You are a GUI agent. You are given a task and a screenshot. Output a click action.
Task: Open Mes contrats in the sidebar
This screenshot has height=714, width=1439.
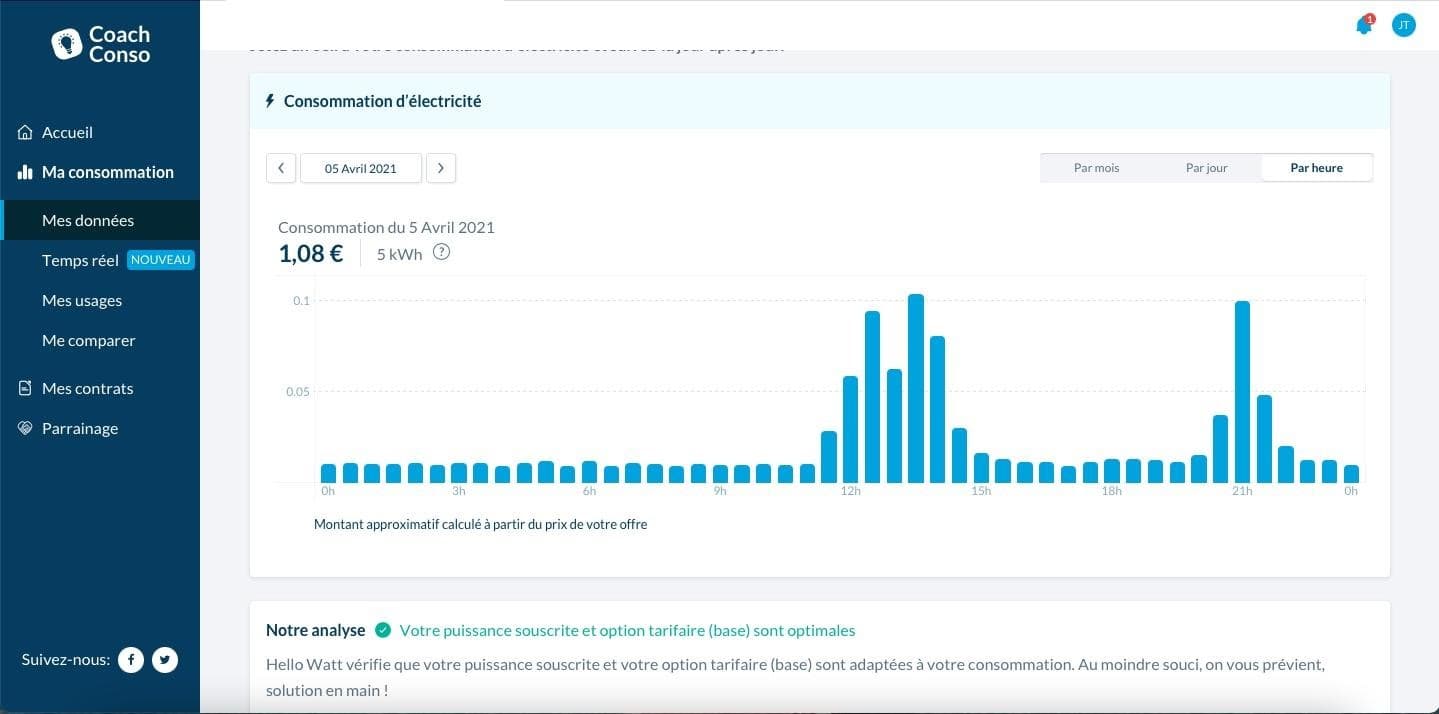87,388
